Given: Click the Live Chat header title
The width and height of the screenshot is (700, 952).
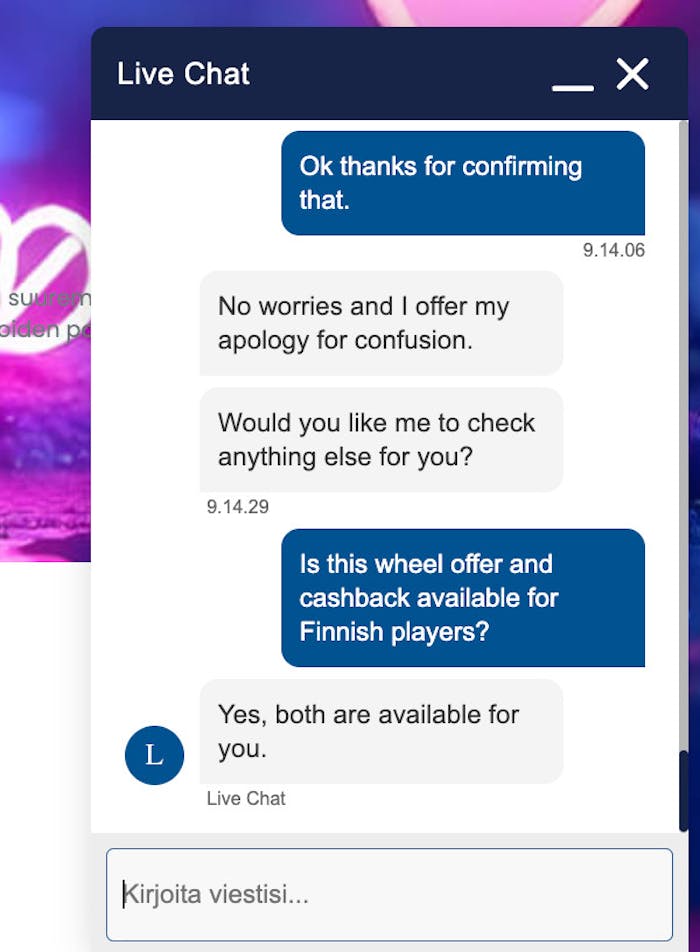Looking at the screenshot, I should tap(183, 74).
